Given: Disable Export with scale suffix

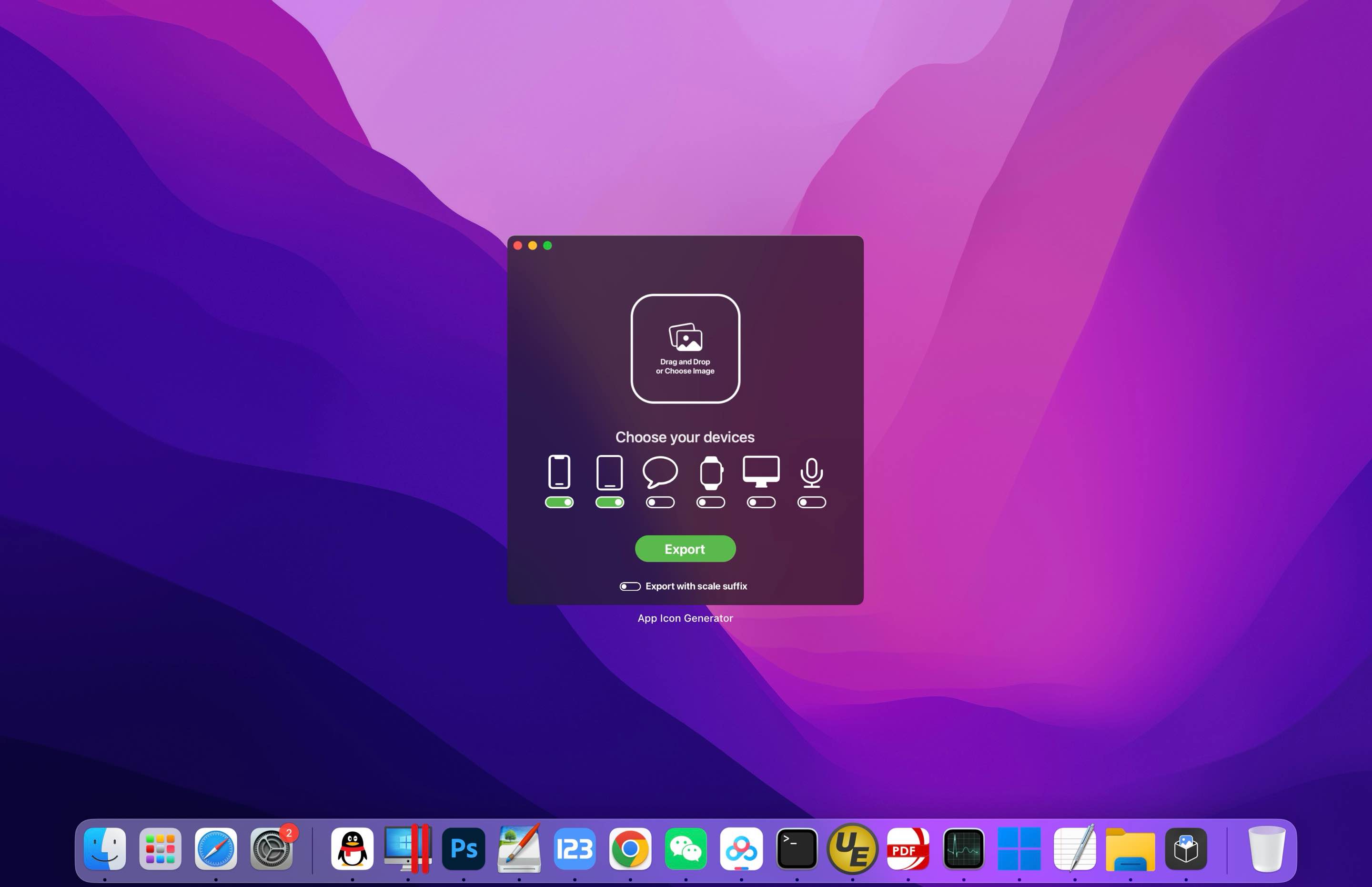Looking at the screenshot, I should [629, 585].
